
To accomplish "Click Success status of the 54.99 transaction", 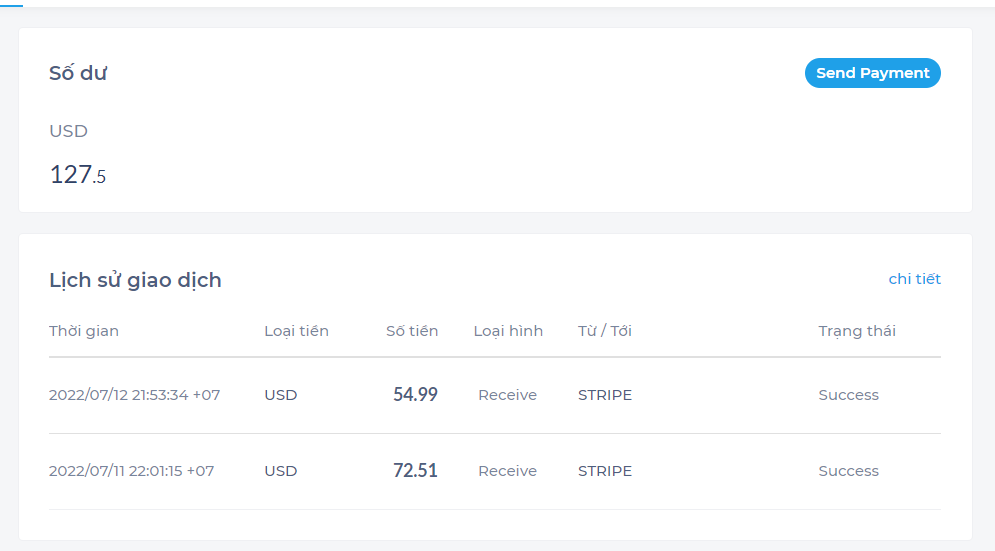I will pos(848,395).
